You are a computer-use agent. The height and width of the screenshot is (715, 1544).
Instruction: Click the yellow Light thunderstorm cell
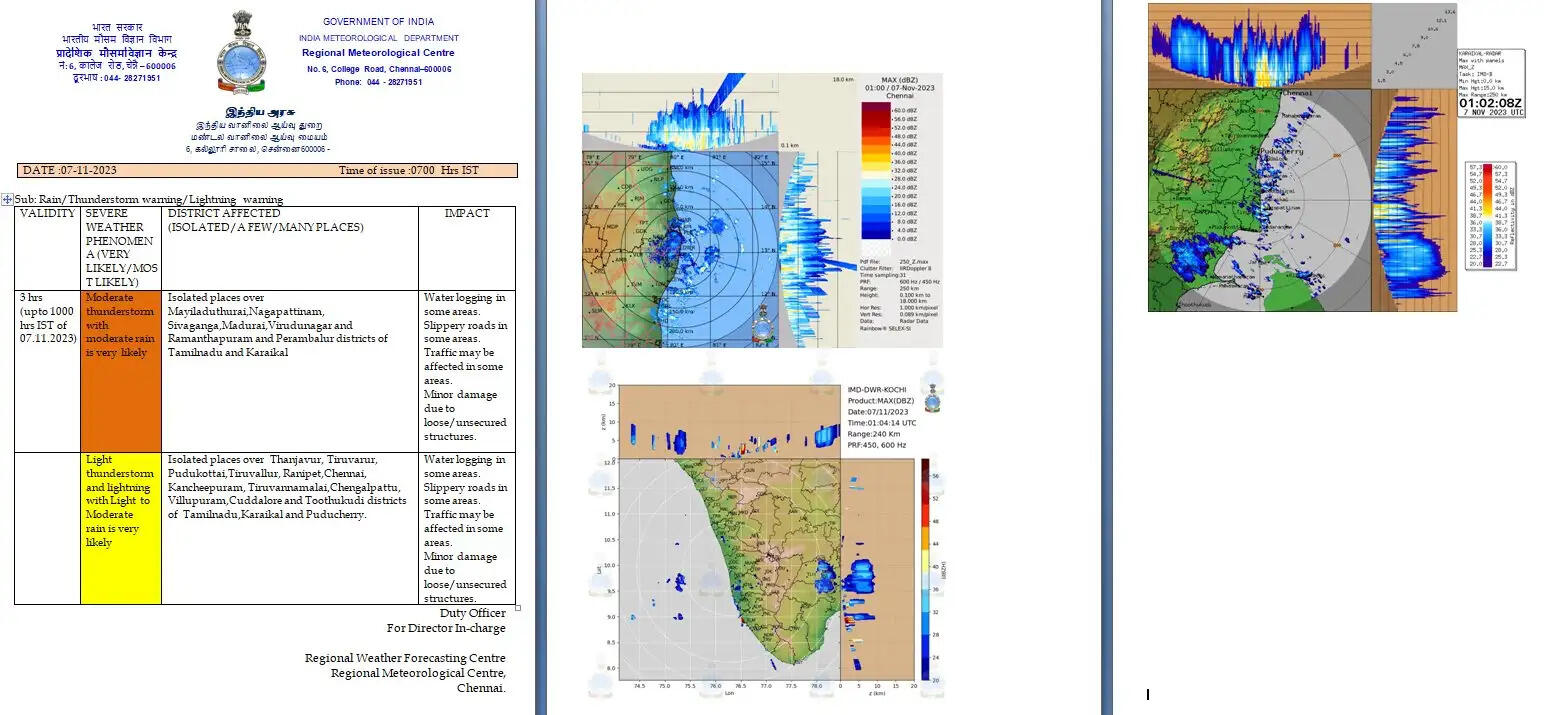(120, 528)
